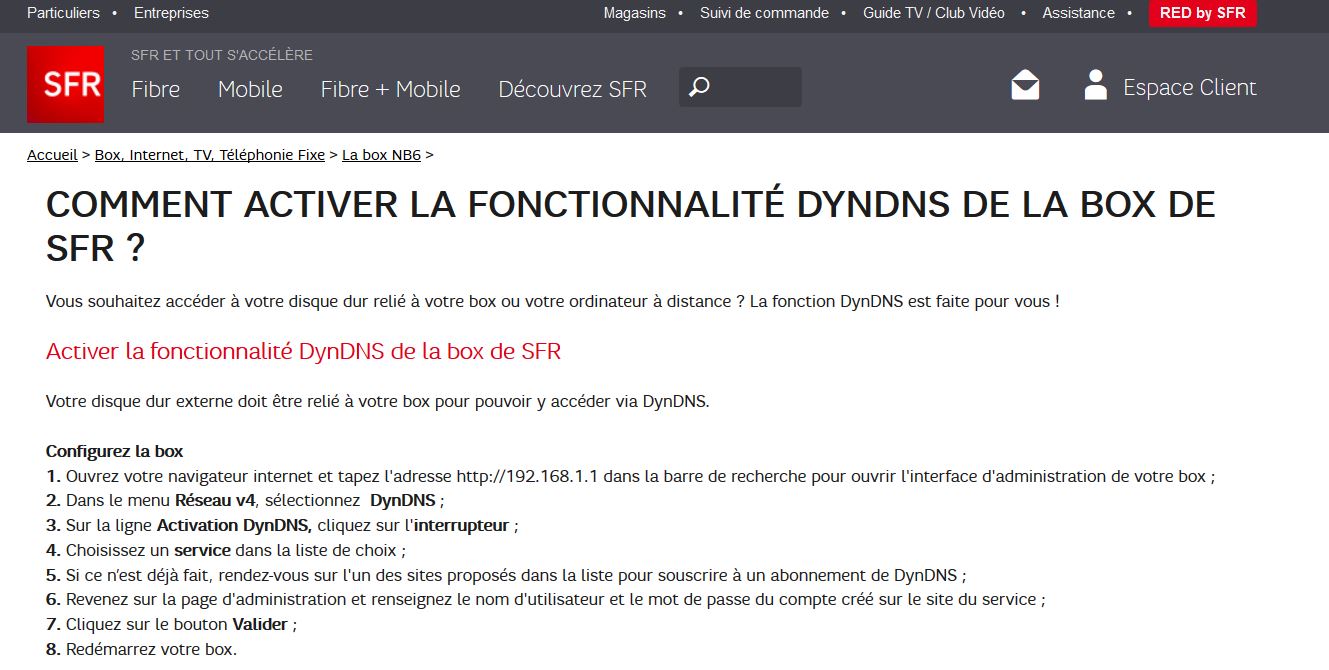Click step 7 text 'Cliquez sur le bouton Valider'

(171, 624)
